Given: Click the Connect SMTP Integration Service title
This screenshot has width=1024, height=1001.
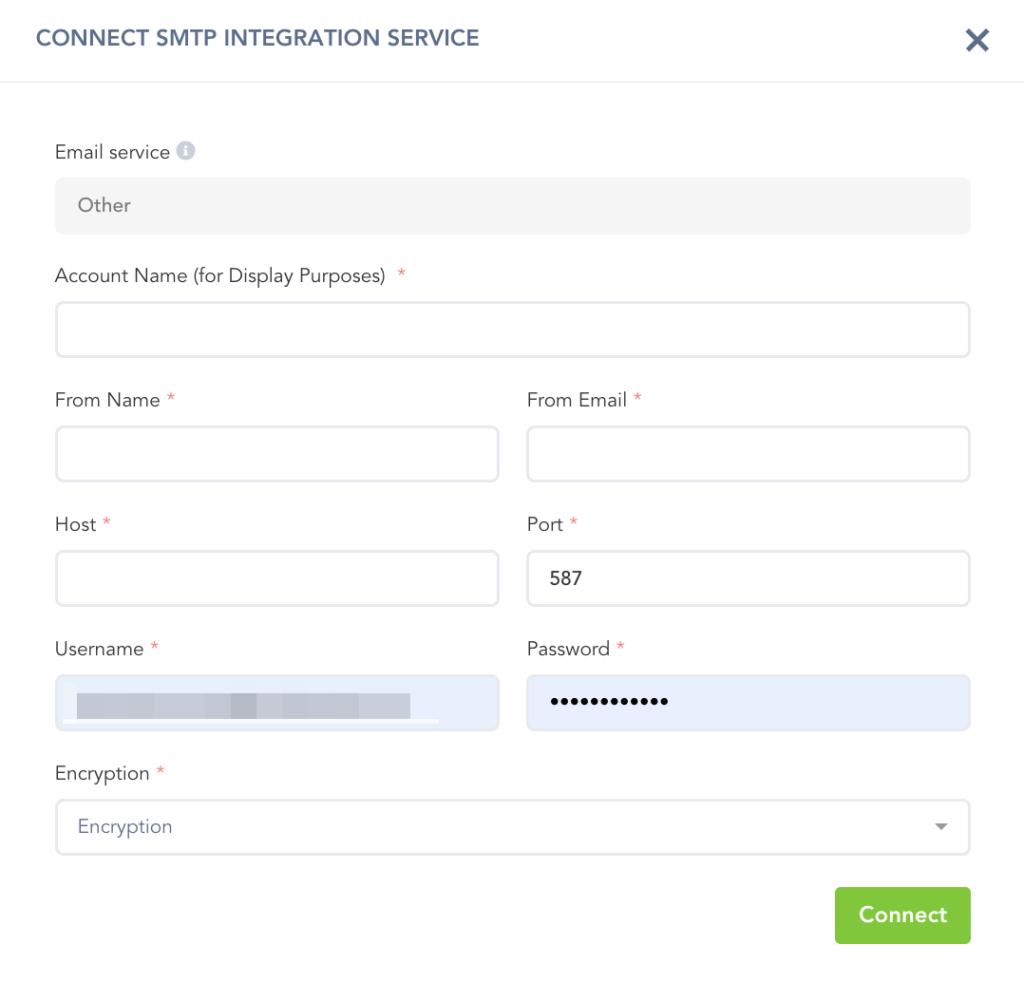Looking at the screenshot, I should coord(257,38).
